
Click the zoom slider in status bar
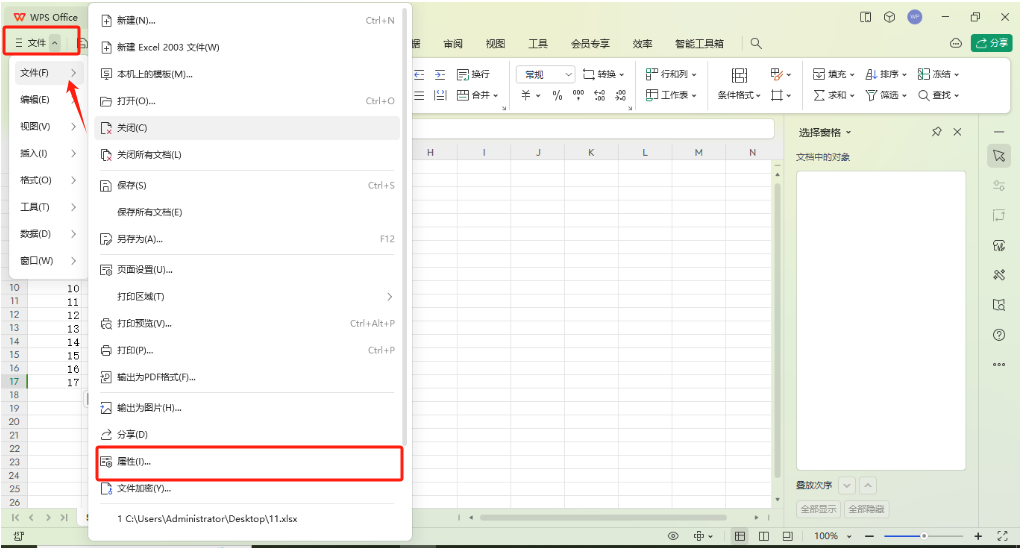click(922, 536)
